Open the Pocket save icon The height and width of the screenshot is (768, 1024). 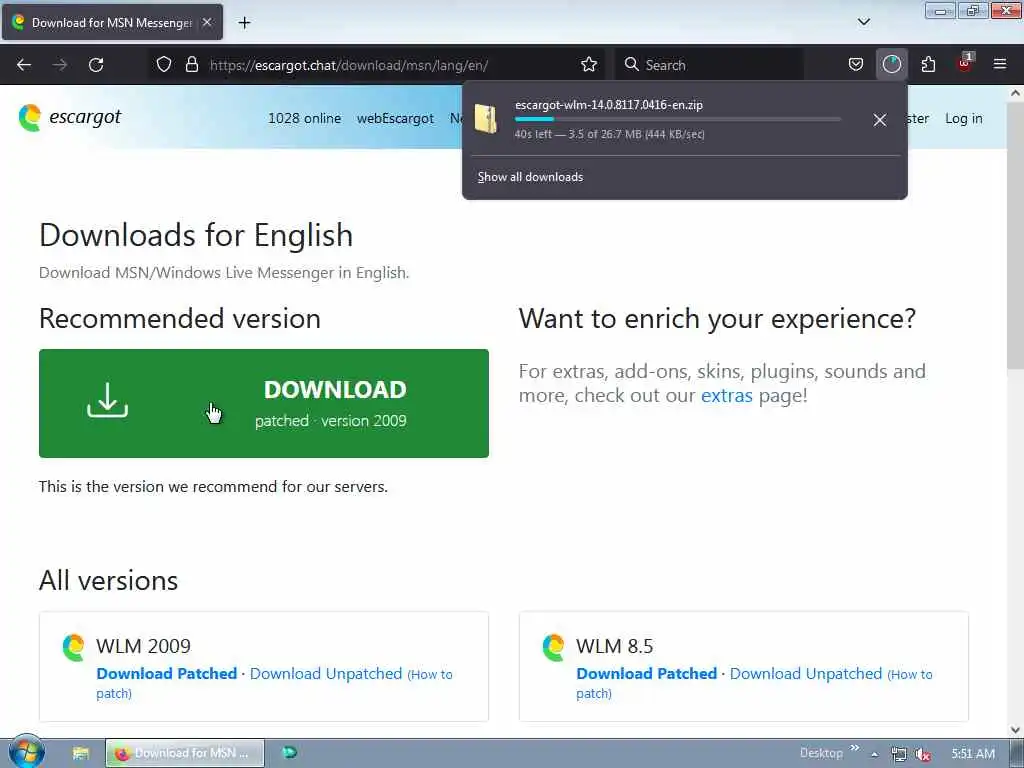856,64
